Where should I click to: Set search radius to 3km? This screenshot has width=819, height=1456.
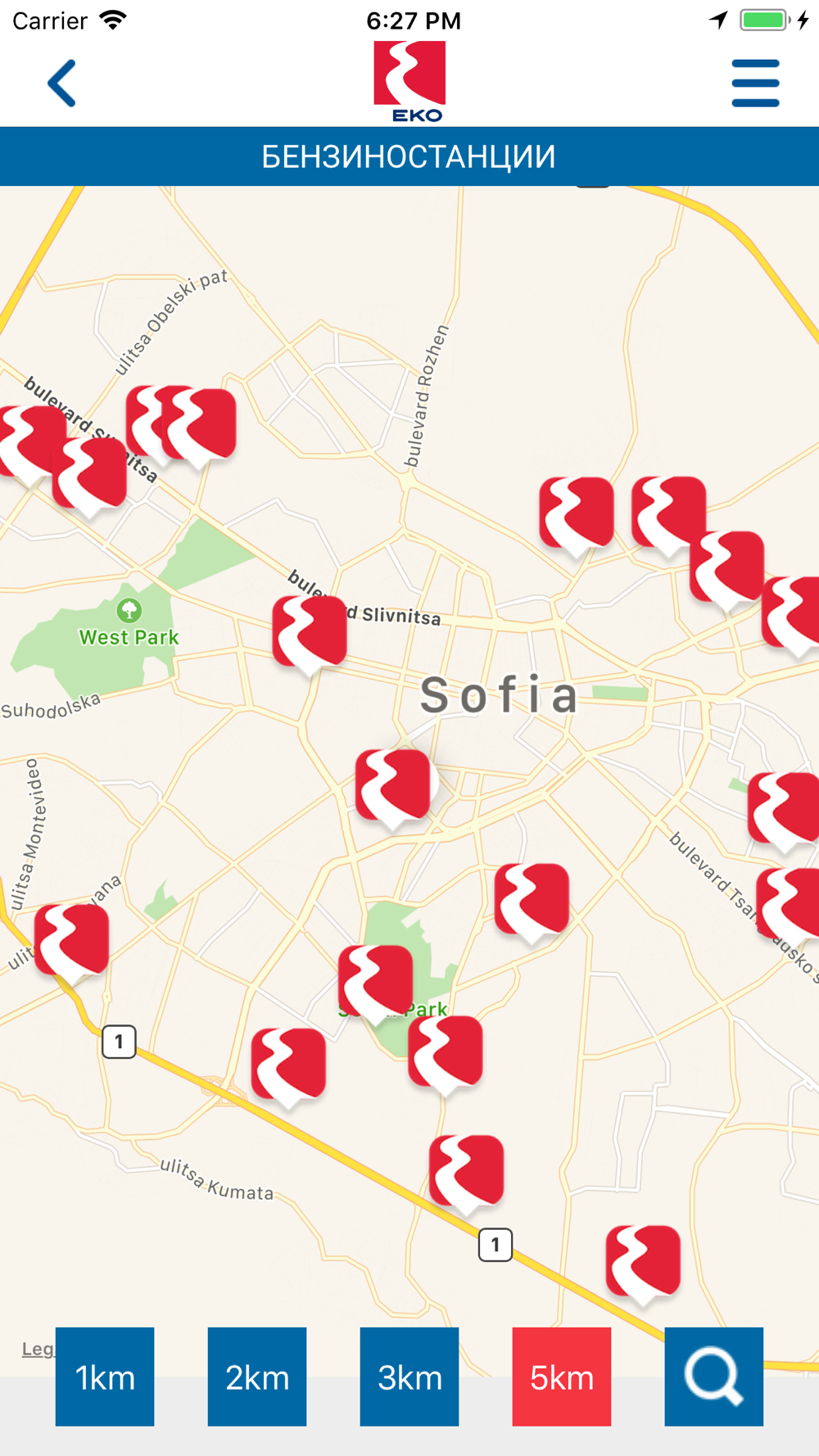[409, 1377]
